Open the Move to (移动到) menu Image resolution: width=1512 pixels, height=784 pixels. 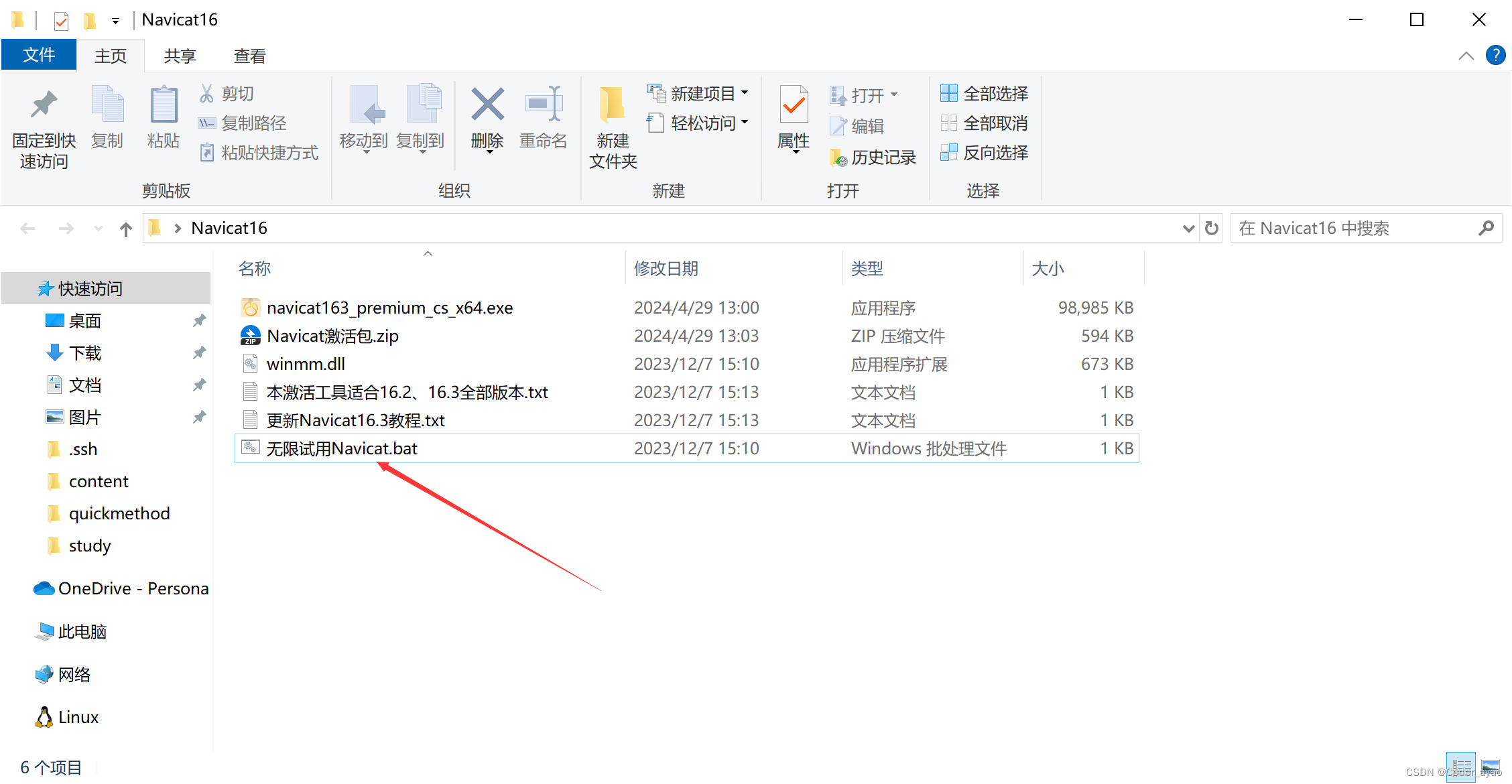click(x=364, y=119)
